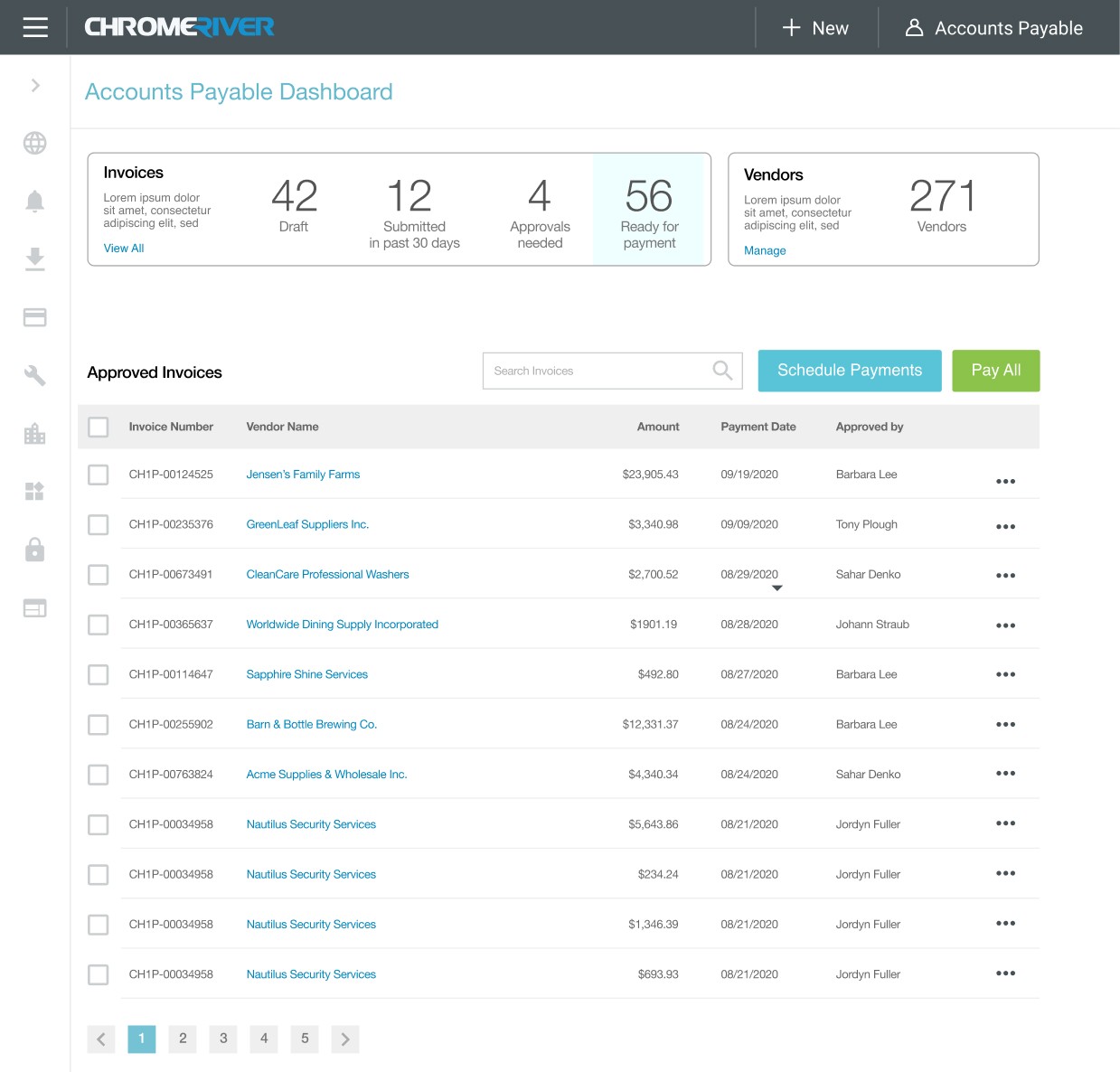Open more options for GreenLeaf Suppliers row
1120x1072 pixels.
click(x=1005, y=526)
